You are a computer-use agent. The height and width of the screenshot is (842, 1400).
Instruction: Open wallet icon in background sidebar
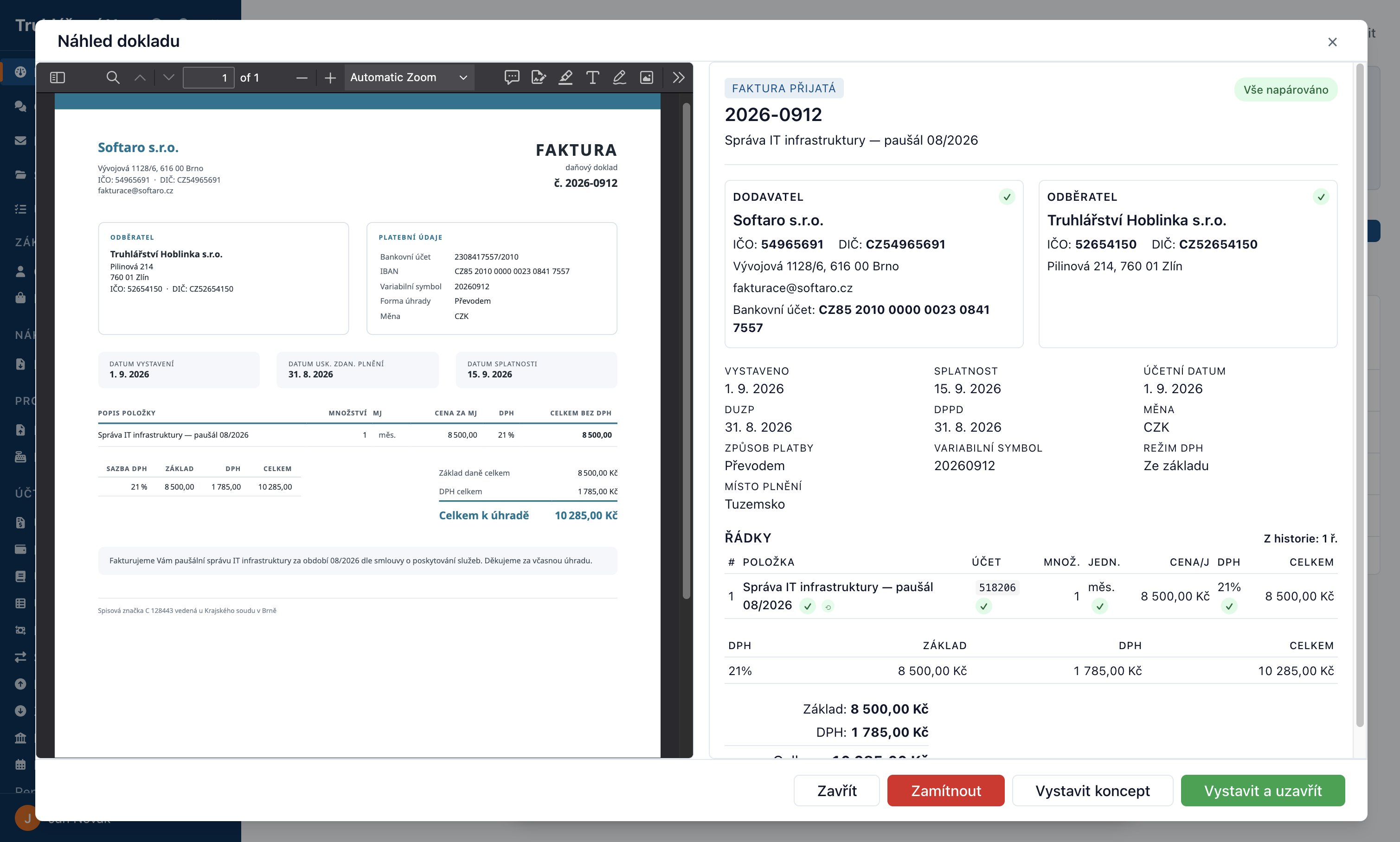pyautogui.click(x=20, y=549)
